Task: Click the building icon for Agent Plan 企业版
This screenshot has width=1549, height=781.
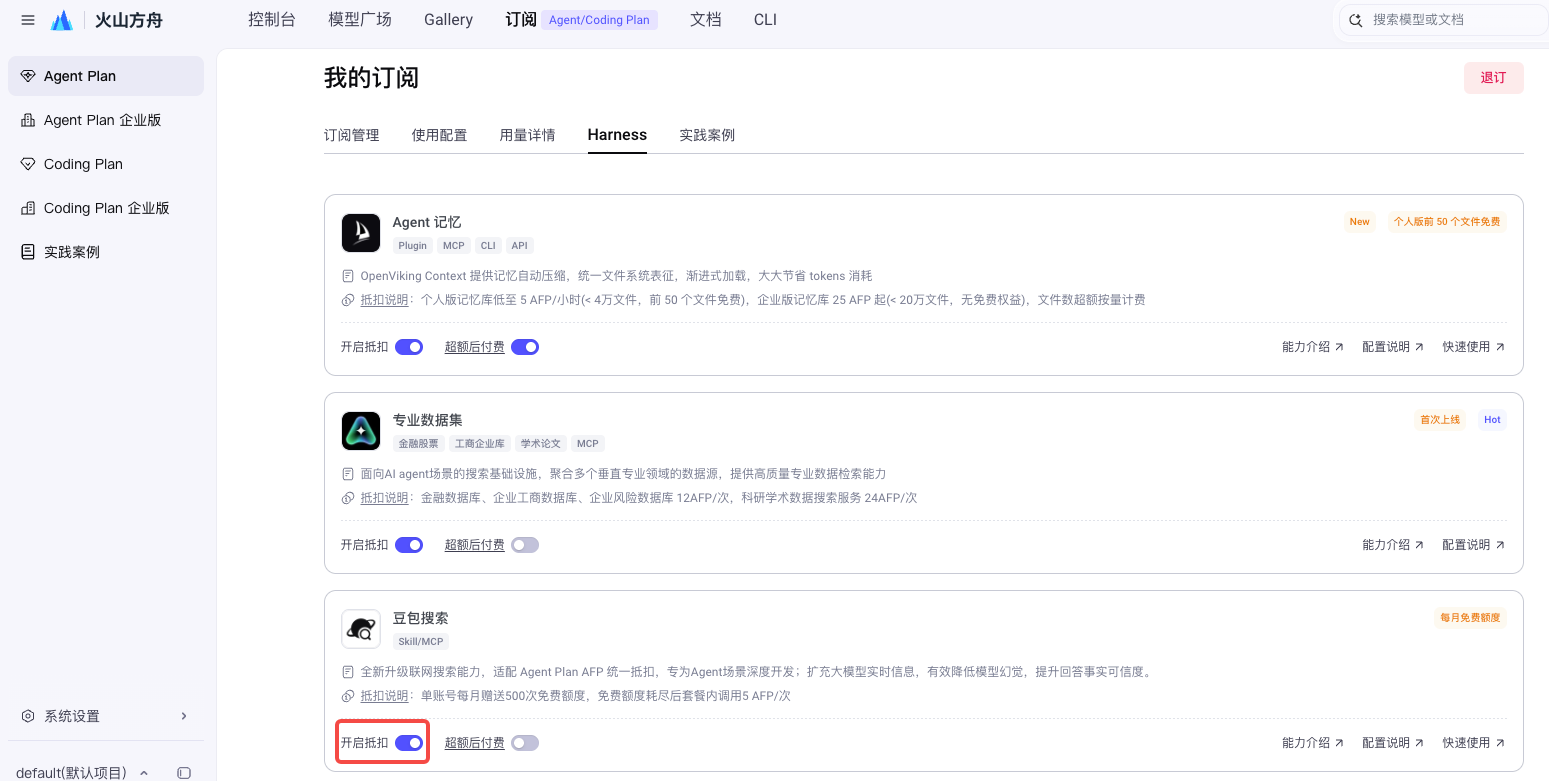Action: [28, 120]
